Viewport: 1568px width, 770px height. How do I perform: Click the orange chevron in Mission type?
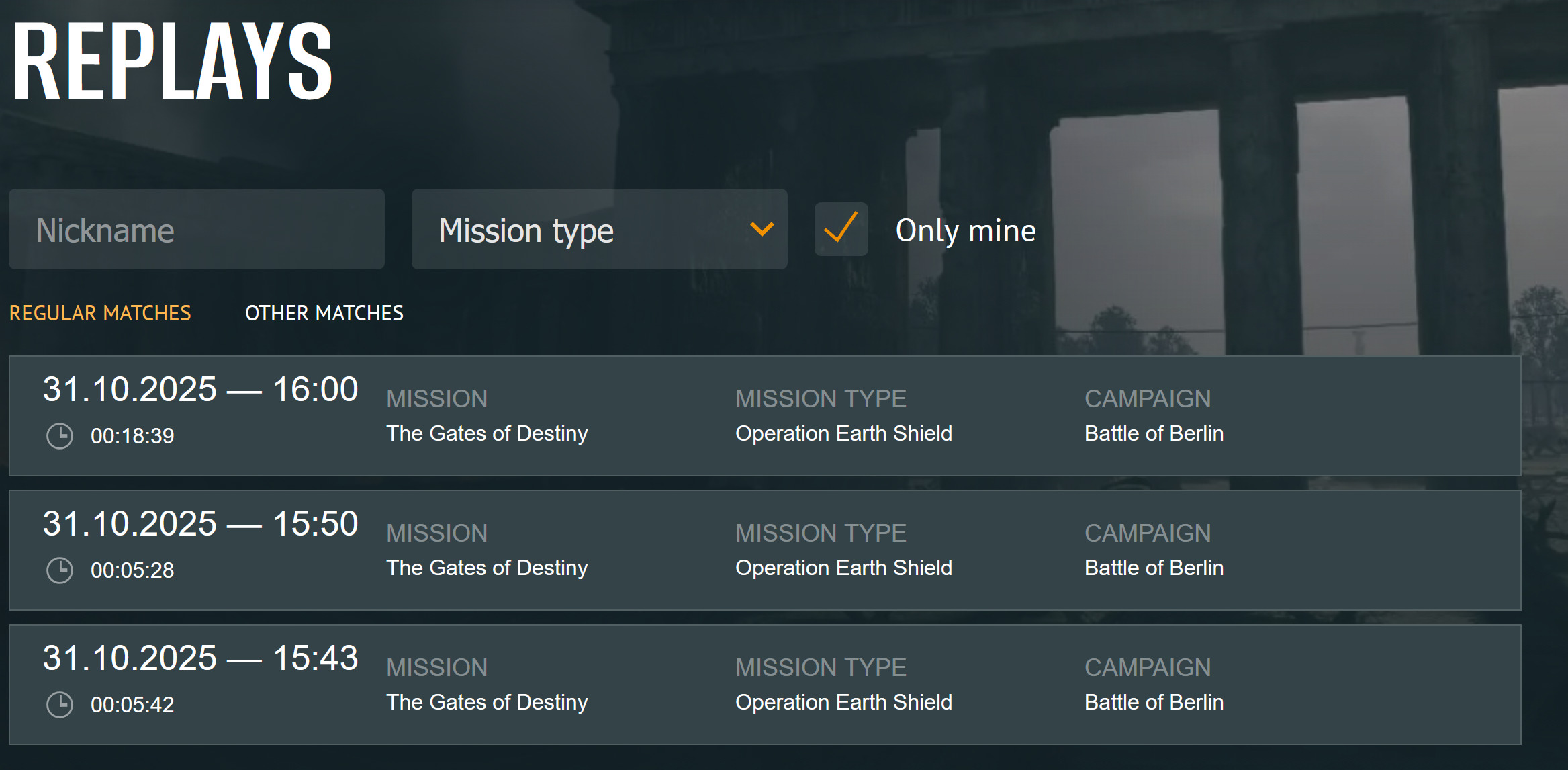(762, 229)
